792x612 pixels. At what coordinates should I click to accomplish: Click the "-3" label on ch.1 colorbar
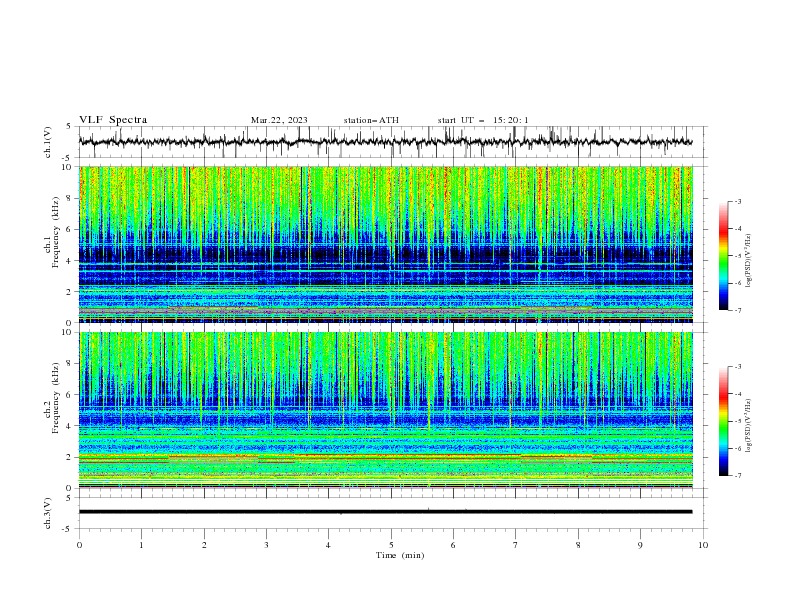point(737,201)
